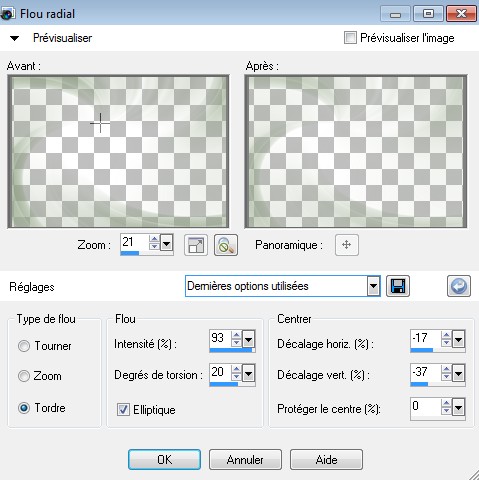479x480 pixels.
Task: Collapse the Prévisualiser section triangle
Action: point(14,38)
